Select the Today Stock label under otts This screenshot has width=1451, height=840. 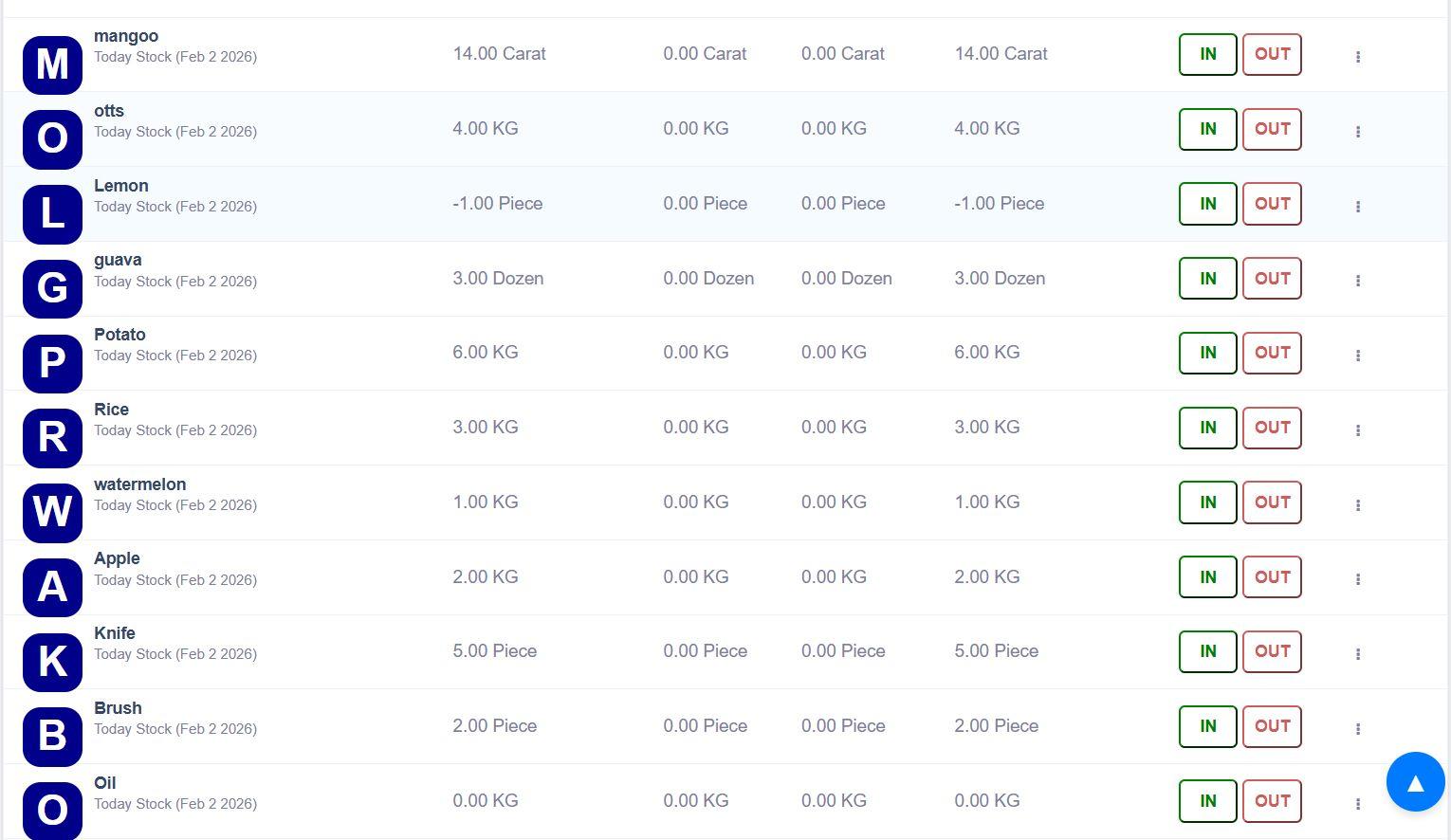coord(175,132)
